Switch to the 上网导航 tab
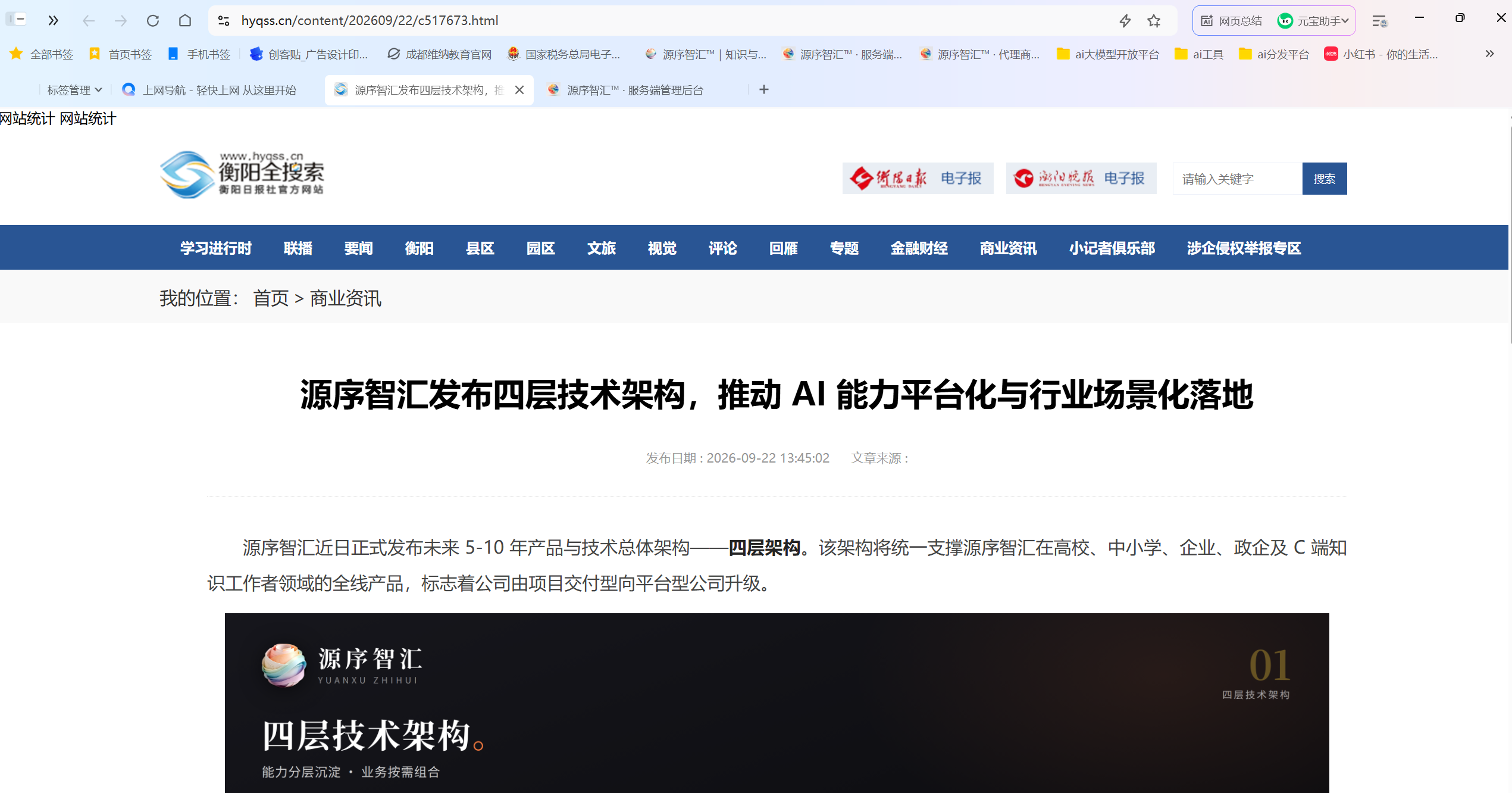 [x=209, y=90]
